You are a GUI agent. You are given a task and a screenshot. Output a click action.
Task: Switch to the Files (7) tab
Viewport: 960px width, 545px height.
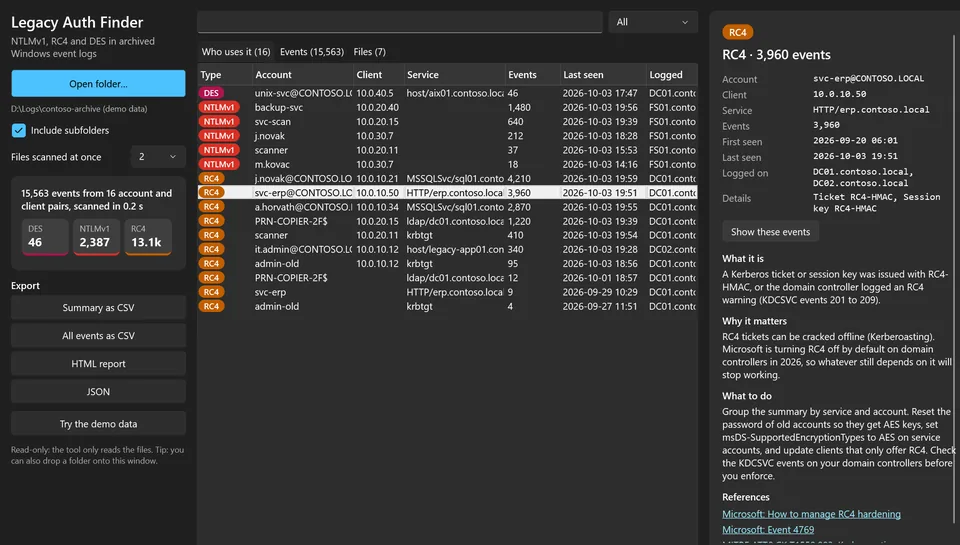pyautogui.click(x=369, y=52)
